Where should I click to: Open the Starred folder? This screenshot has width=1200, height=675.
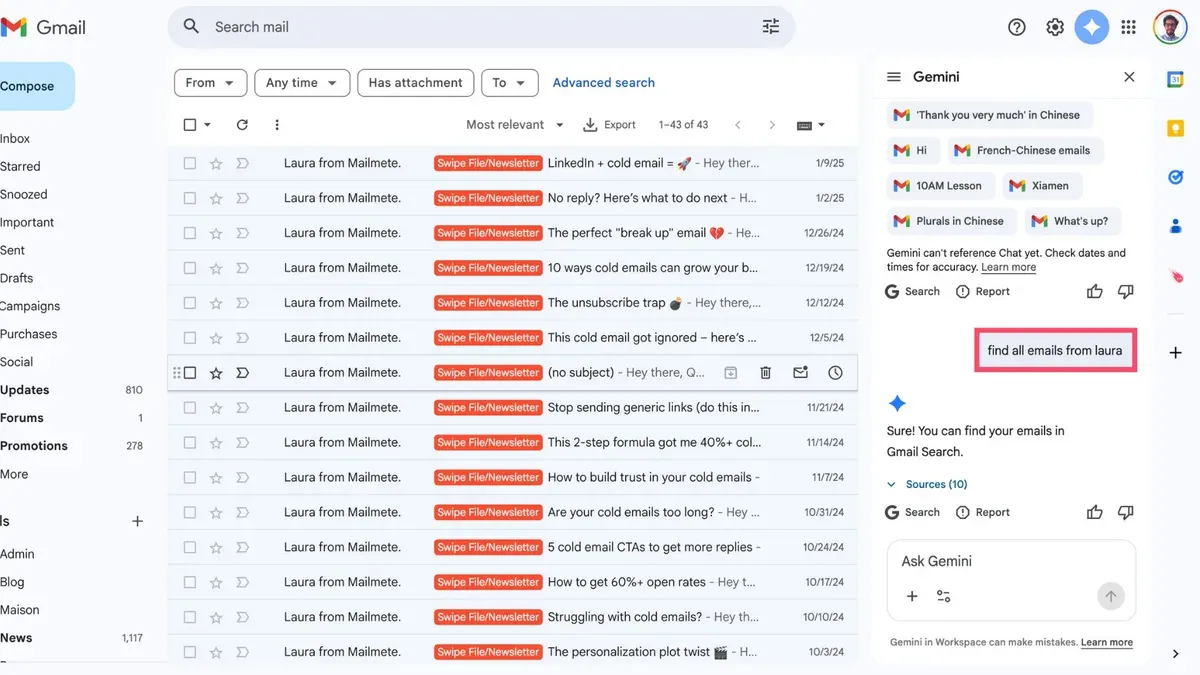click(x=20, y=166)
